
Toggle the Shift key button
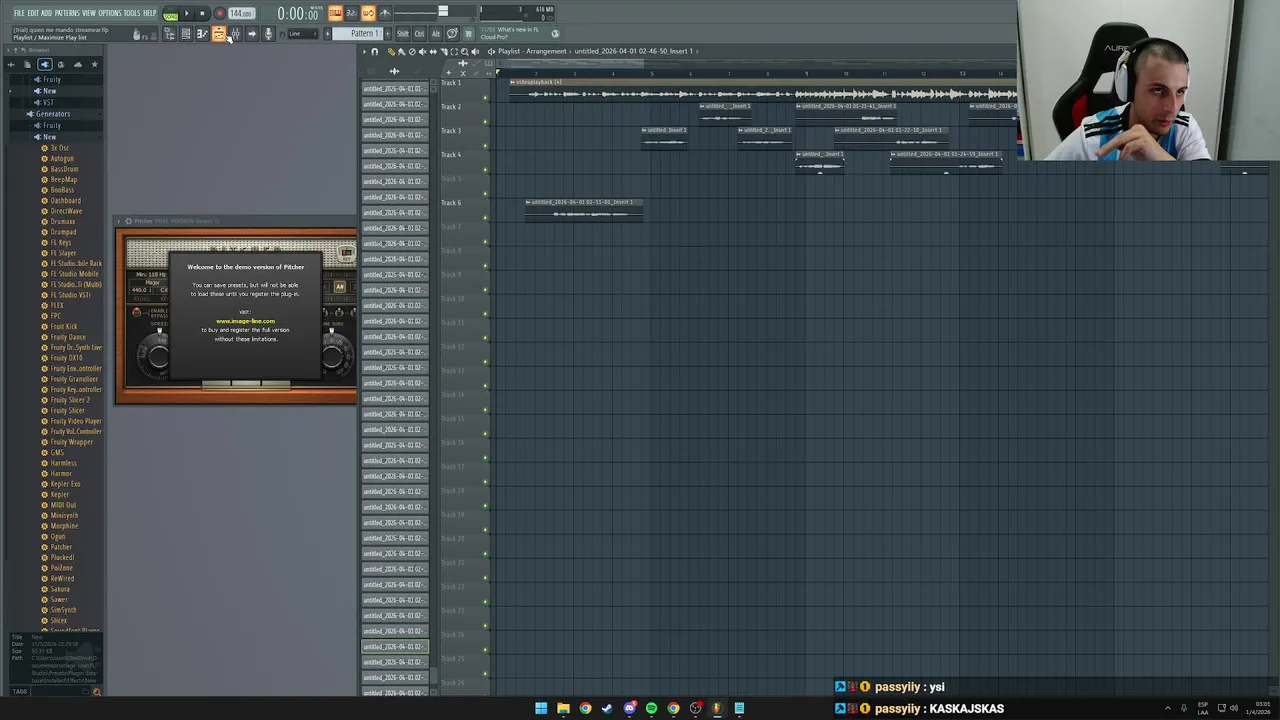click(403, 34)
